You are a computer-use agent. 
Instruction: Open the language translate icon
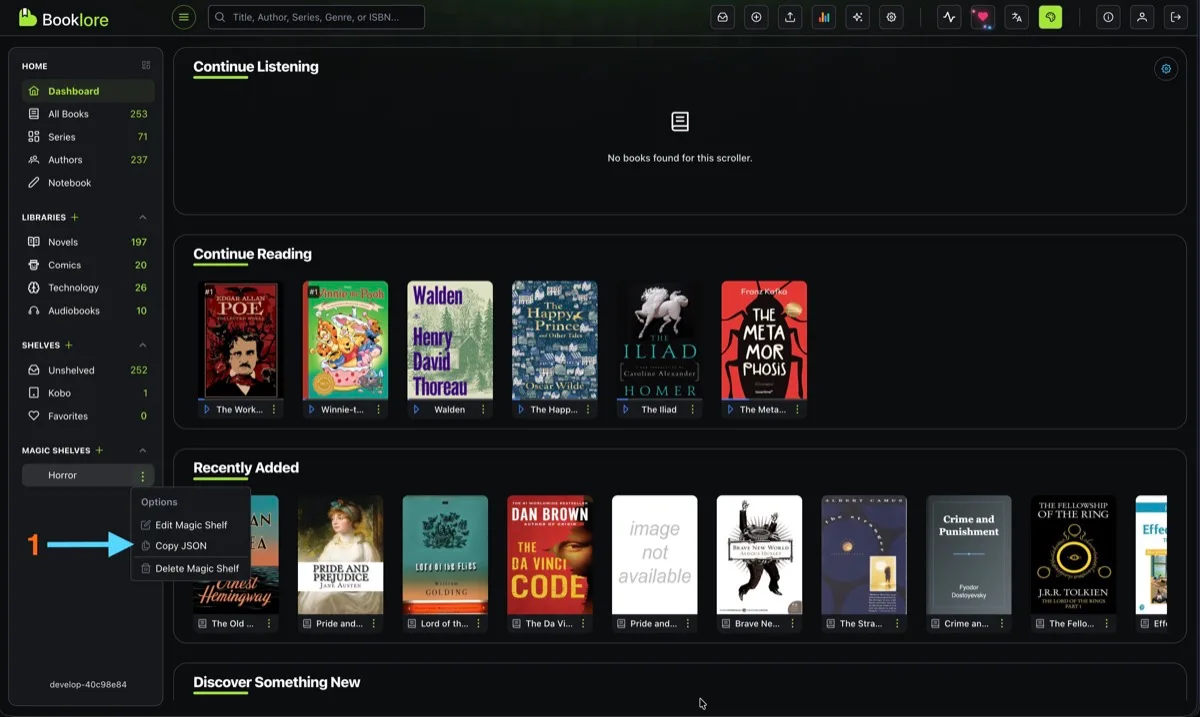[x=1016, y=17]
